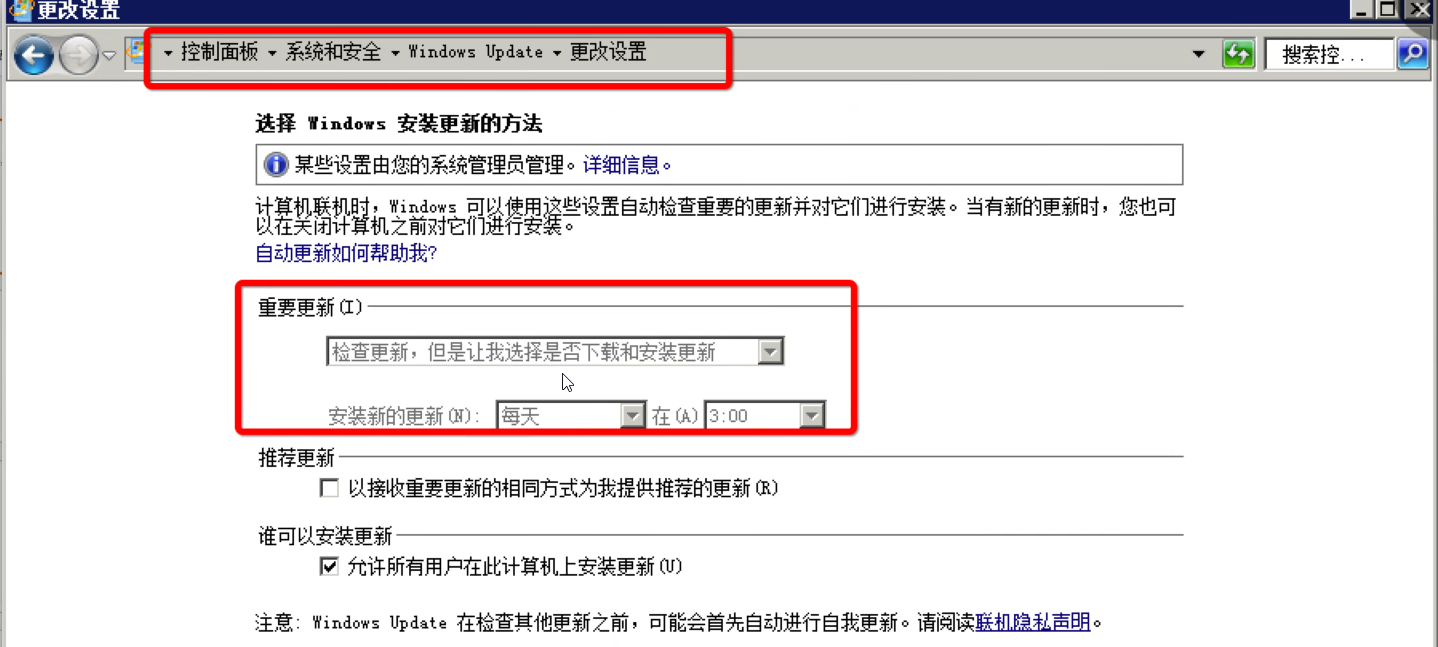Uncheck 允许所有用户在此计算机上安装更新 checkbox

tap(329, 567)
